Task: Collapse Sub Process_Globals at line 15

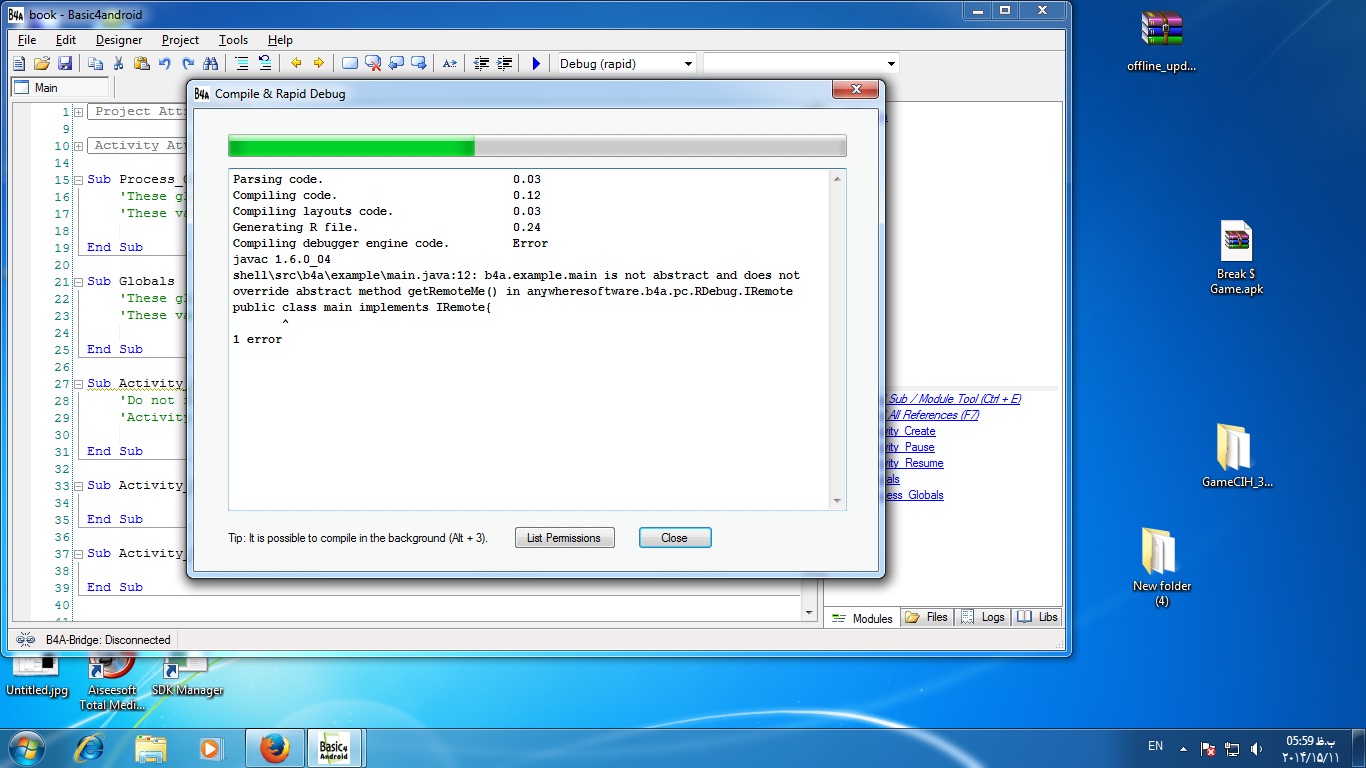Action: tap(78, 180)
